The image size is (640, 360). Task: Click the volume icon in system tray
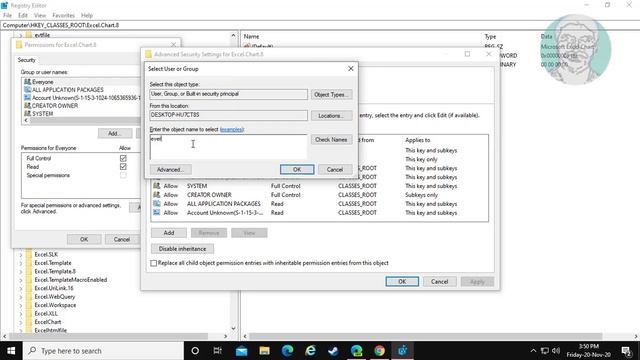(556, 351)
